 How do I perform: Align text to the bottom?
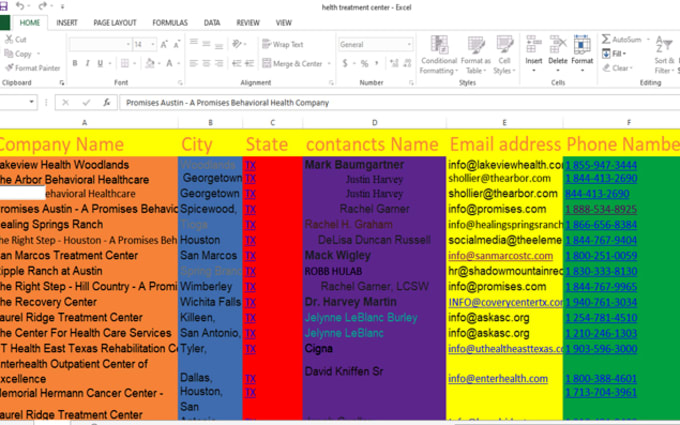(219, 44)
